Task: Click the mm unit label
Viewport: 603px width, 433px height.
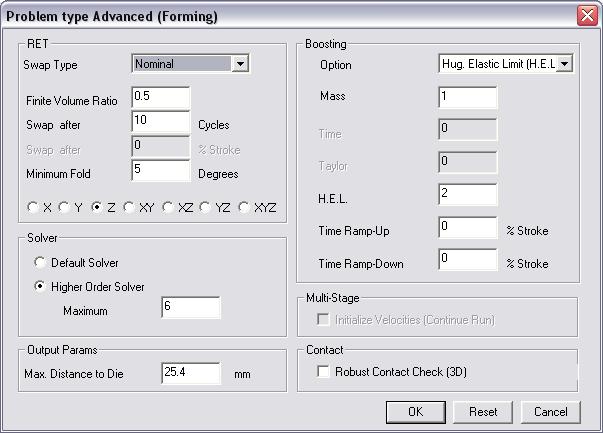Action: (x=242, y=374)
